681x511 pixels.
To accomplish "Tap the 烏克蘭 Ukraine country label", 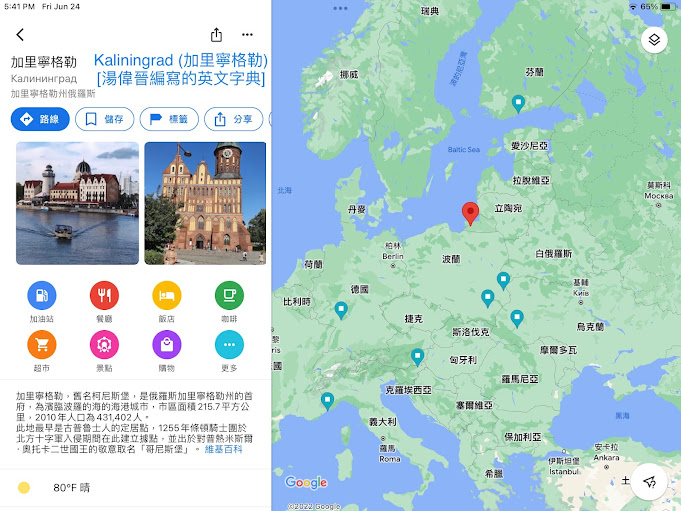I will (x=590, y=327).
